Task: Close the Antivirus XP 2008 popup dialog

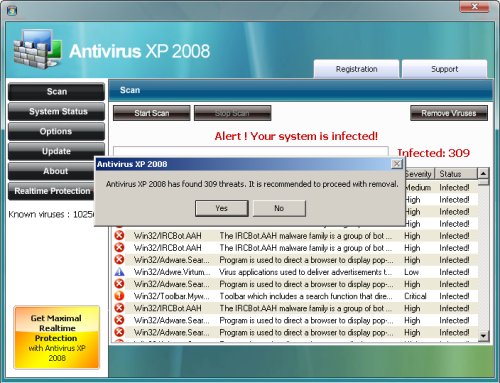Action: click(397, 164)
